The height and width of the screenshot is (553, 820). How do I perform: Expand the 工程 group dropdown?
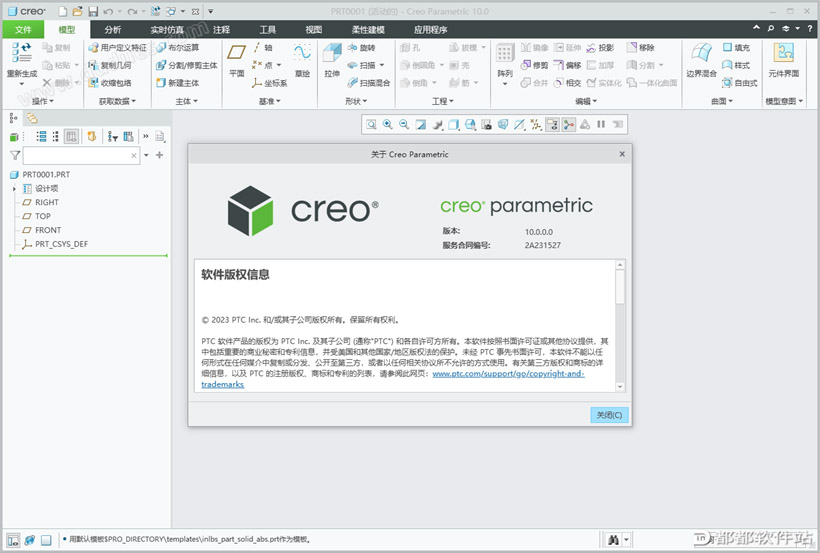click(x=443, y=101)
